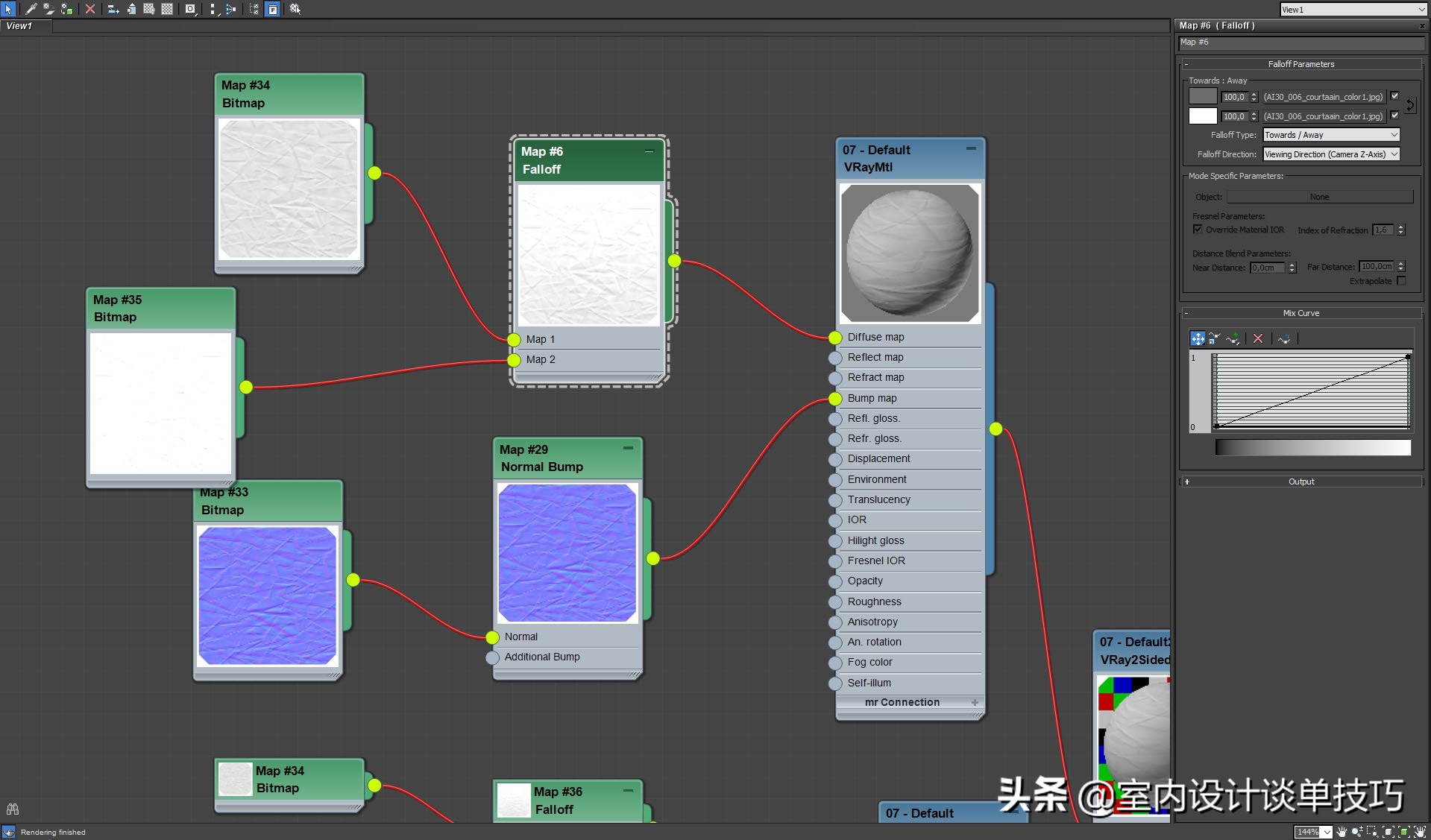This screenshot has width=1431, height=840.
Task: Open the View1 view selector at top right
Action: pos(1352,10)
